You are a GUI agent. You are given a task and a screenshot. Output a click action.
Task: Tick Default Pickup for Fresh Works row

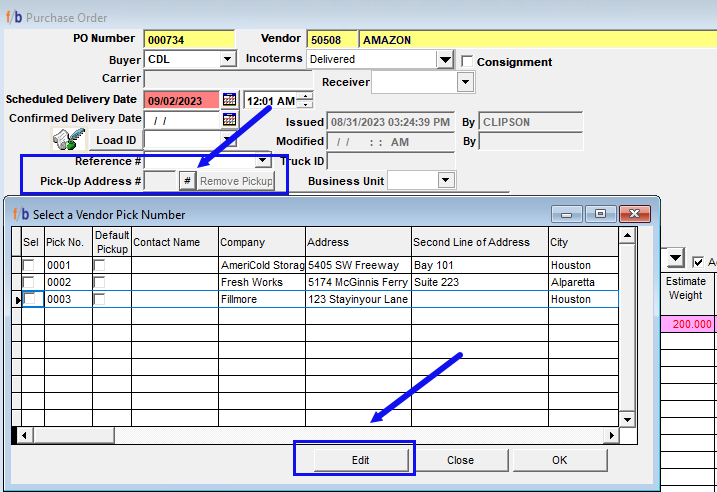pos(99,282)
